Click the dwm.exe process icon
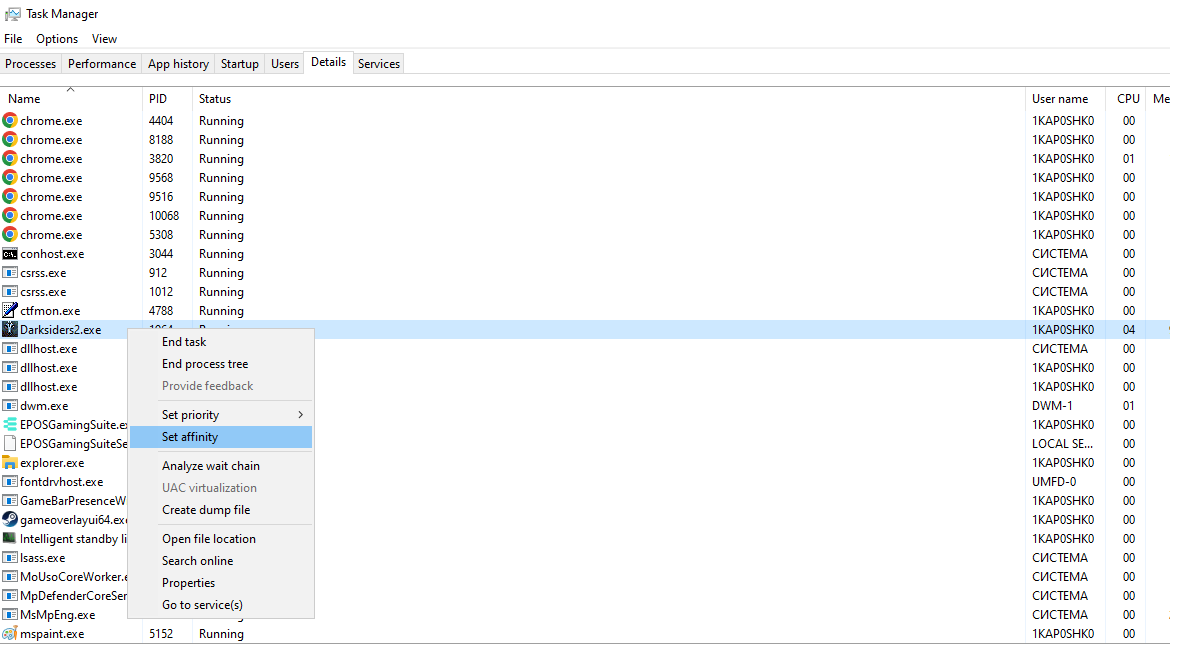This screenshot has height=646, width=1192. pos(10,405)
